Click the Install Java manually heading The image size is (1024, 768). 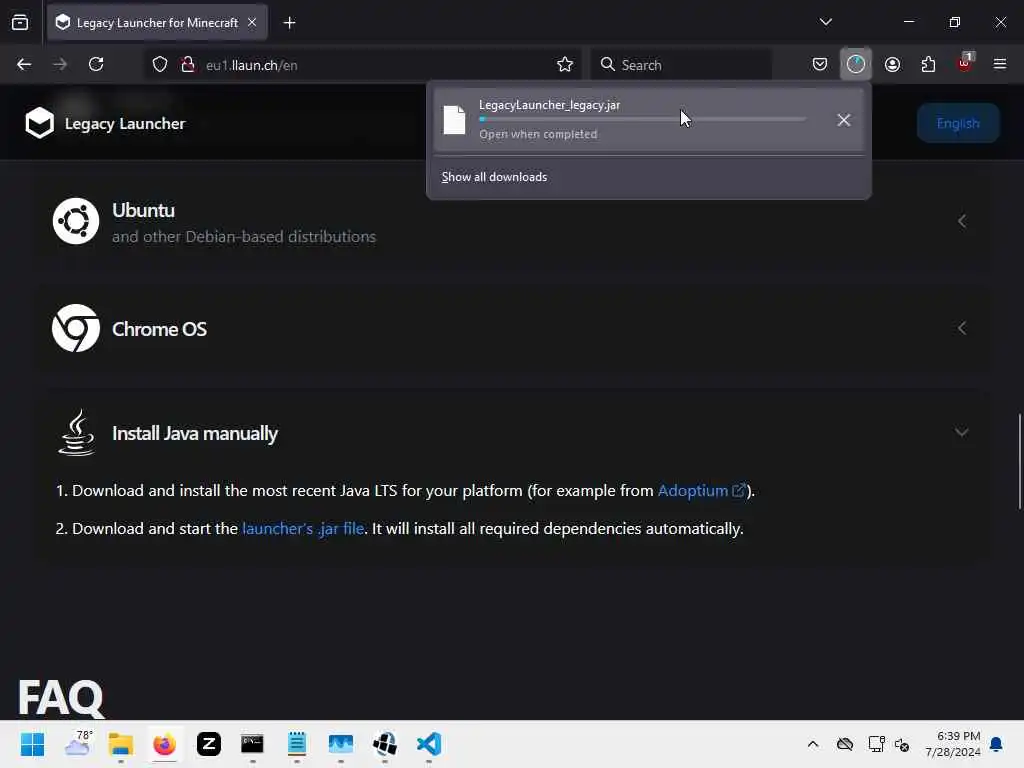click(195, 434)
